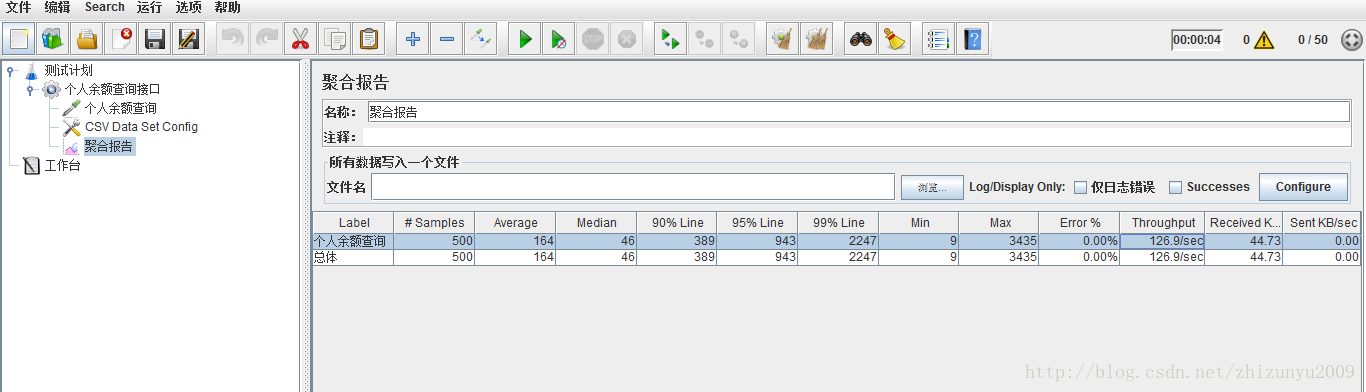Clear results with single broom icon

pyautogui.click(x=783, y=40)
